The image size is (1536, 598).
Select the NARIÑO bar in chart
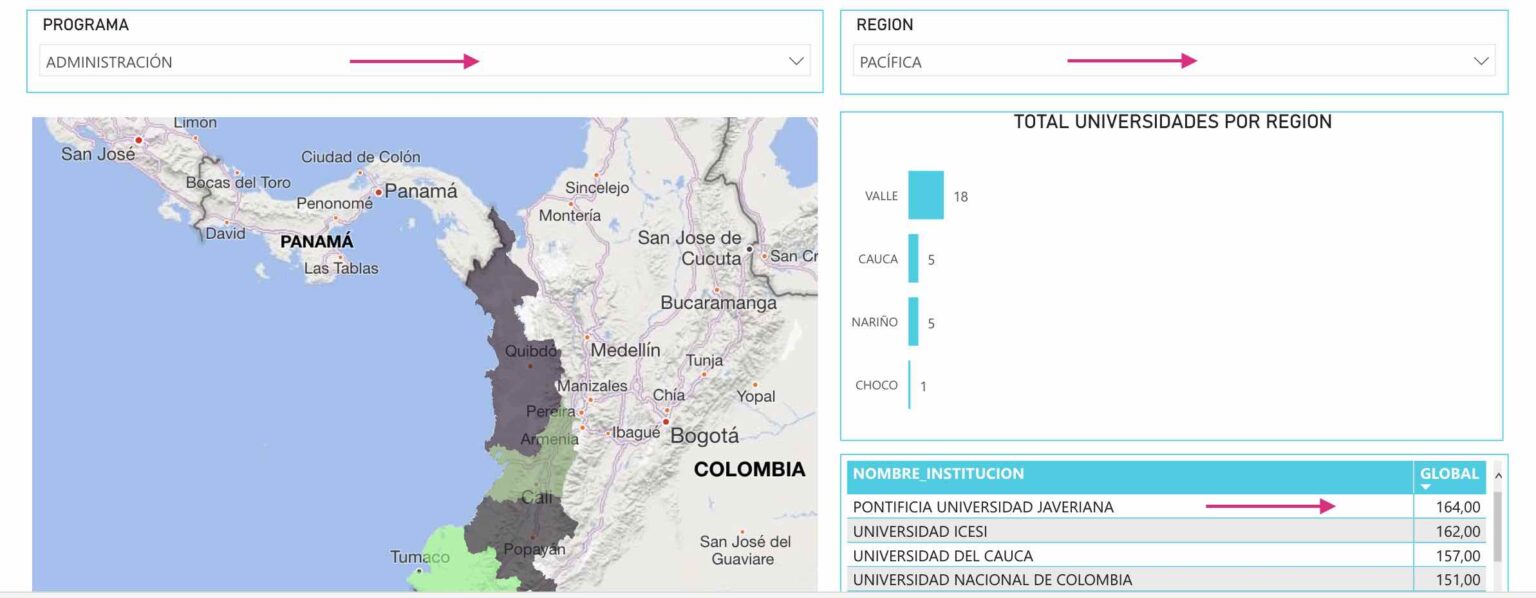point(913,322)
